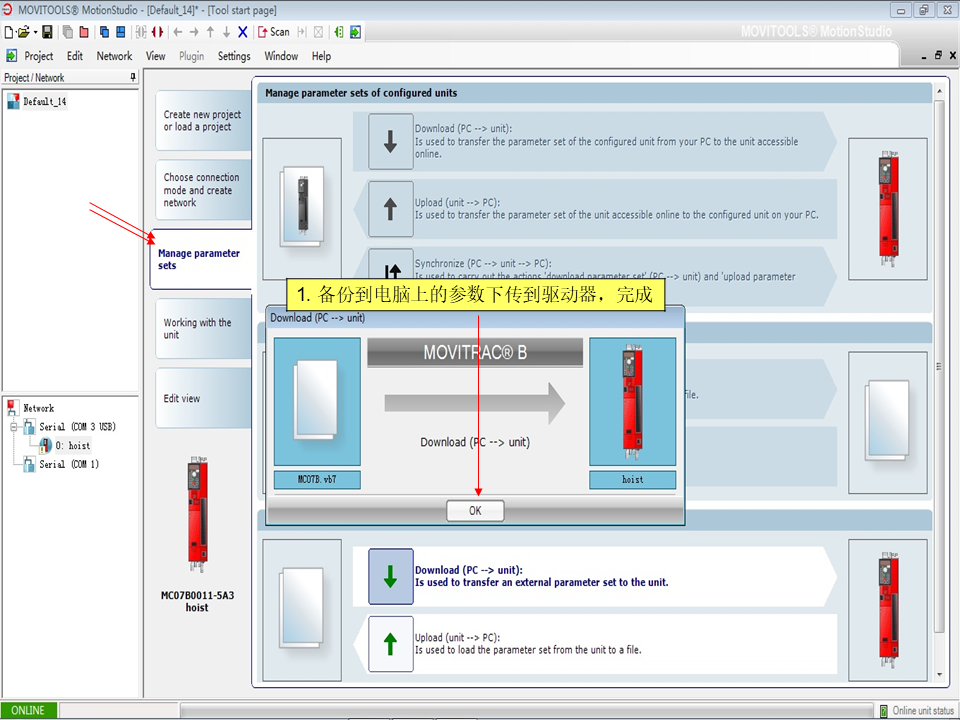
Task: Open the Settings menu
Action: [x=234, y=56]
